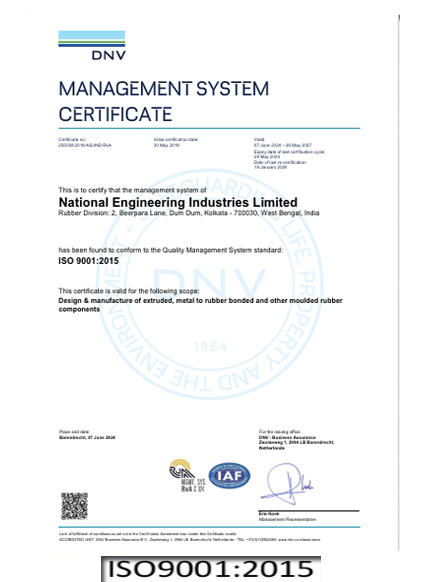This screenshot has height=582, width=427.
Task: Select 'National Engineering Industries Limited' company name
Action: tap(178, 202)
